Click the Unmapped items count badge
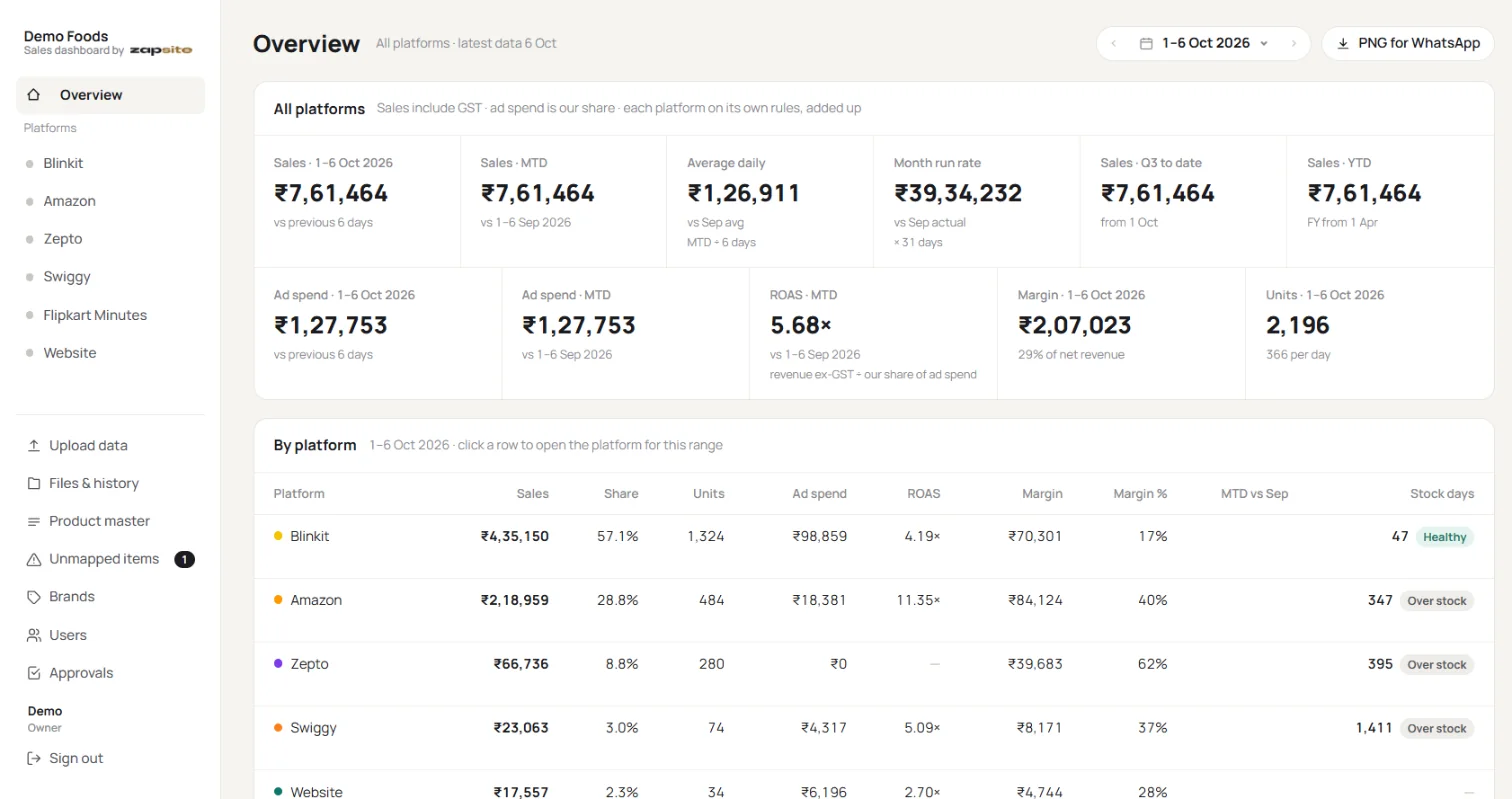Screen dimensions: 1512x799 [184, 560]
